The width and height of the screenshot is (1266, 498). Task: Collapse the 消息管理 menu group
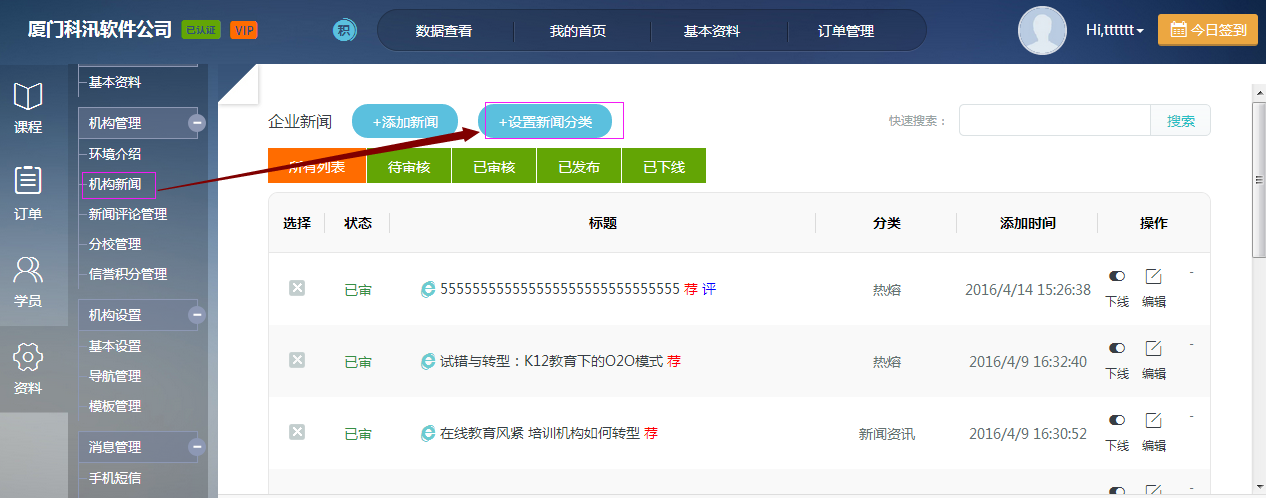tap(197, 447)
